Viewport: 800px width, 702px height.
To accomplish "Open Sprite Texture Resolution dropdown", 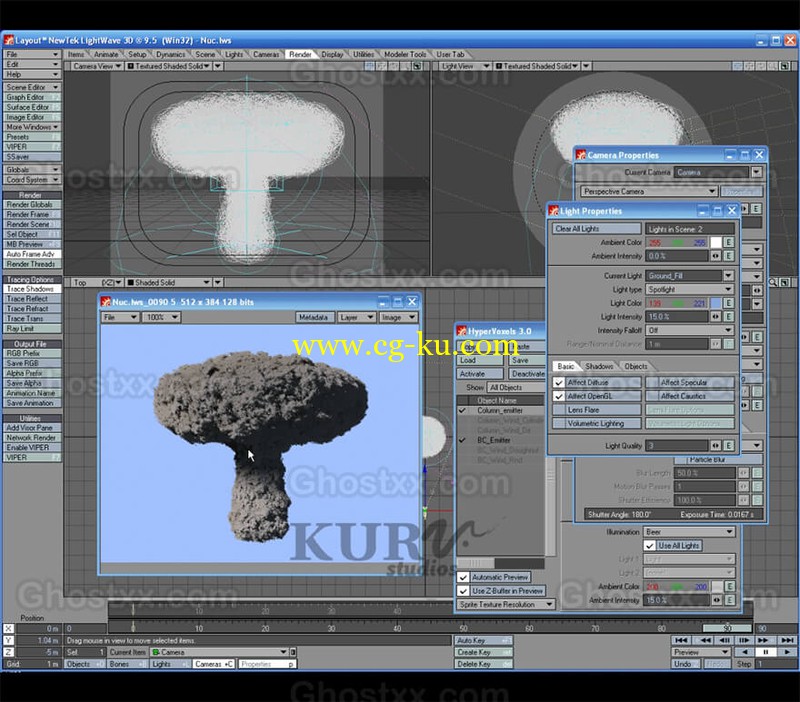I will (505, 605).
